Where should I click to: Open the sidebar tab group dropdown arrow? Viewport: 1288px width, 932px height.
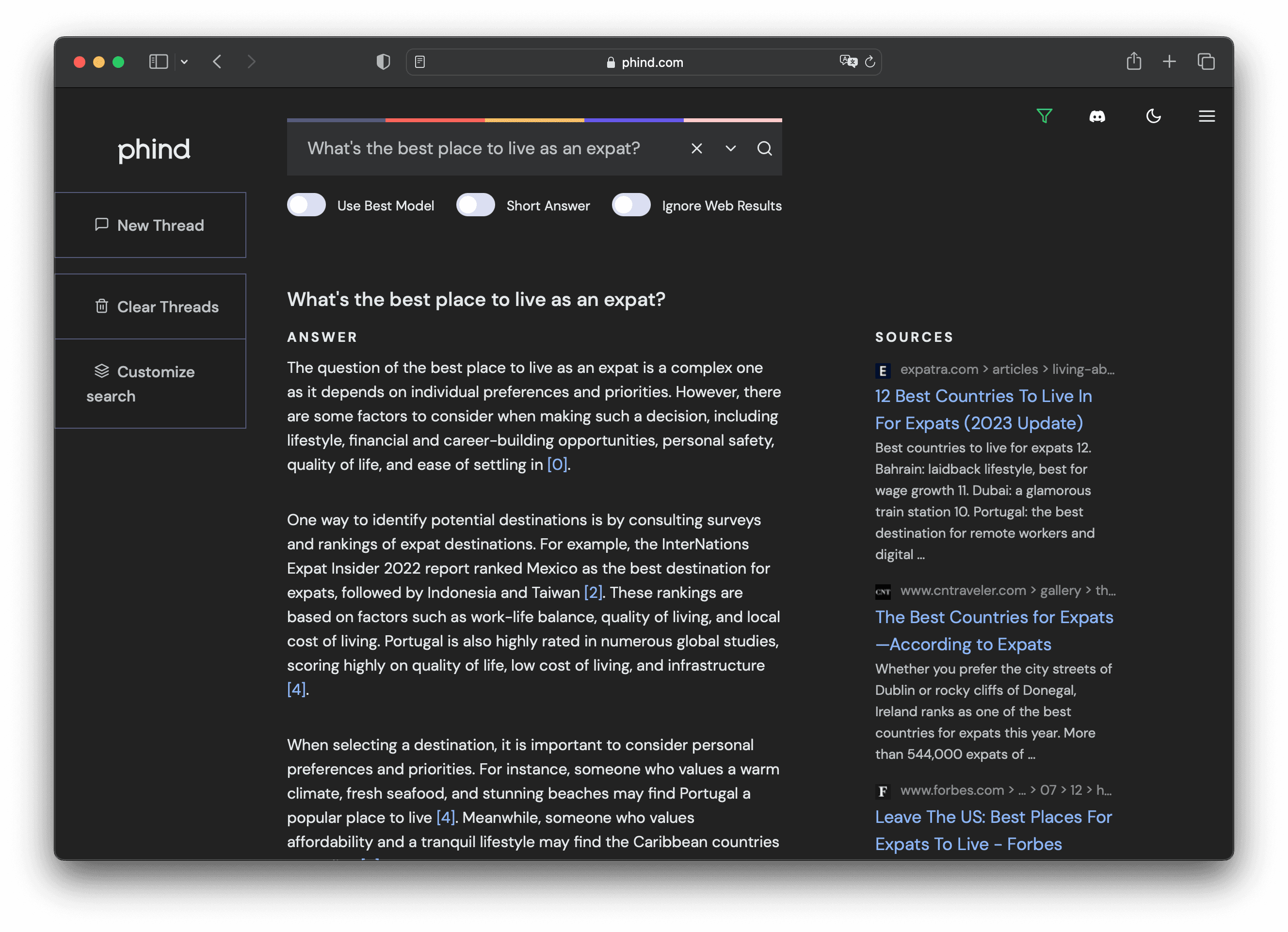184,61
